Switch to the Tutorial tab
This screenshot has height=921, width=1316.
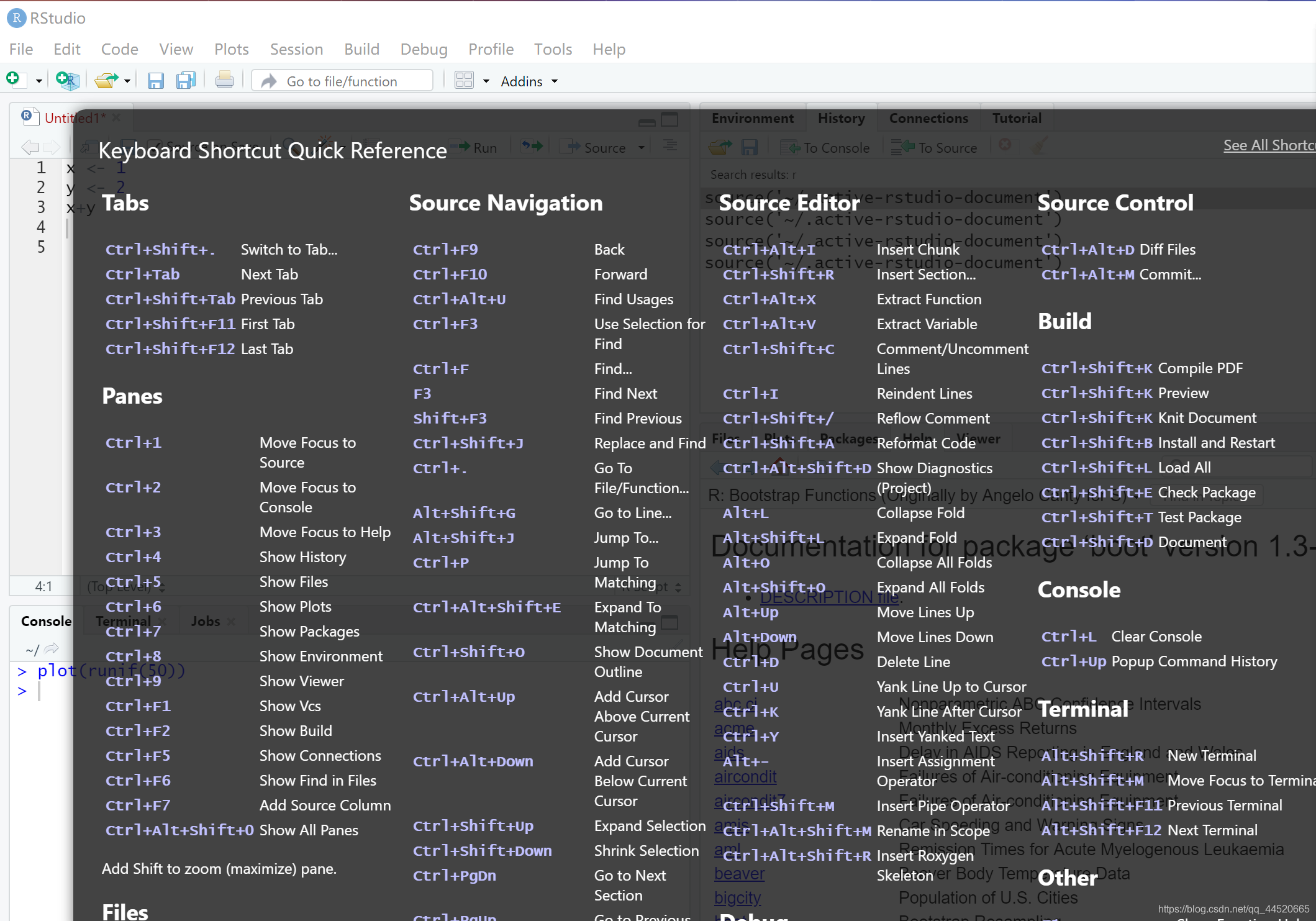1017,118
